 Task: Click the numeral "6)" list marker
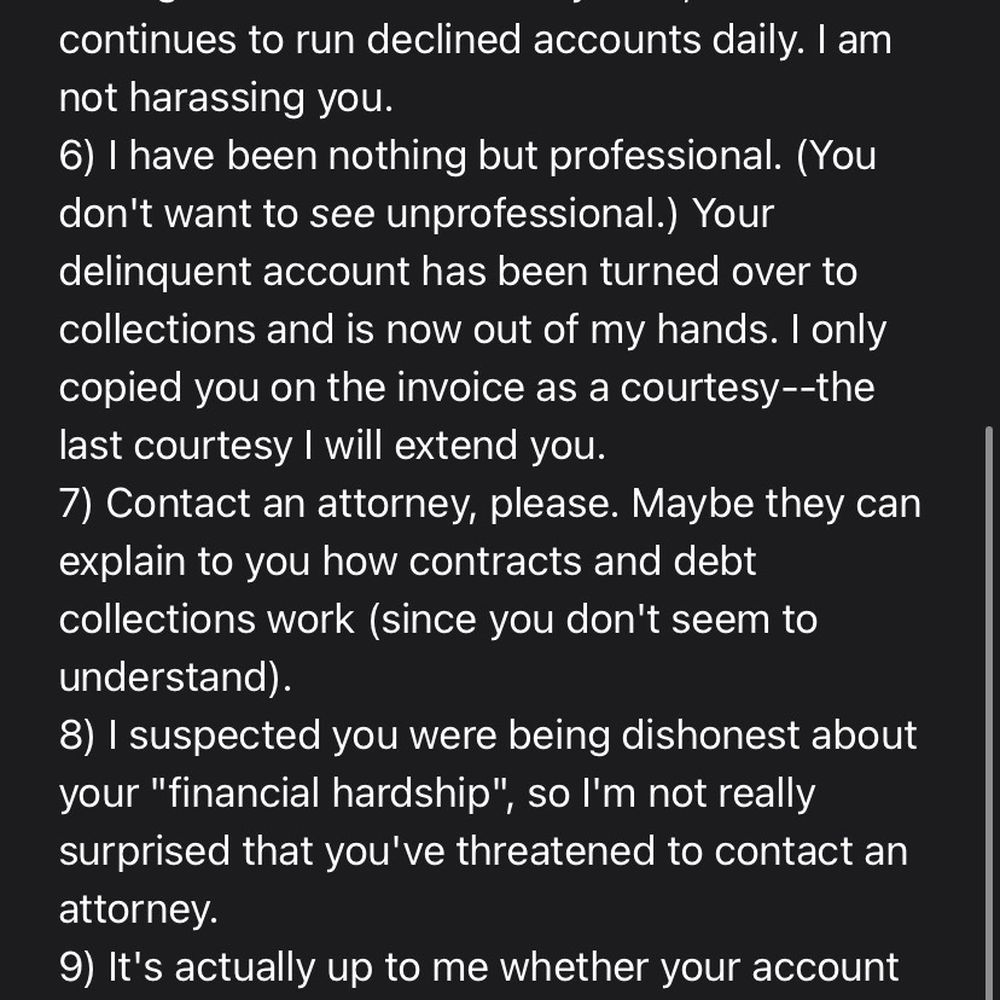pos(77,156)
